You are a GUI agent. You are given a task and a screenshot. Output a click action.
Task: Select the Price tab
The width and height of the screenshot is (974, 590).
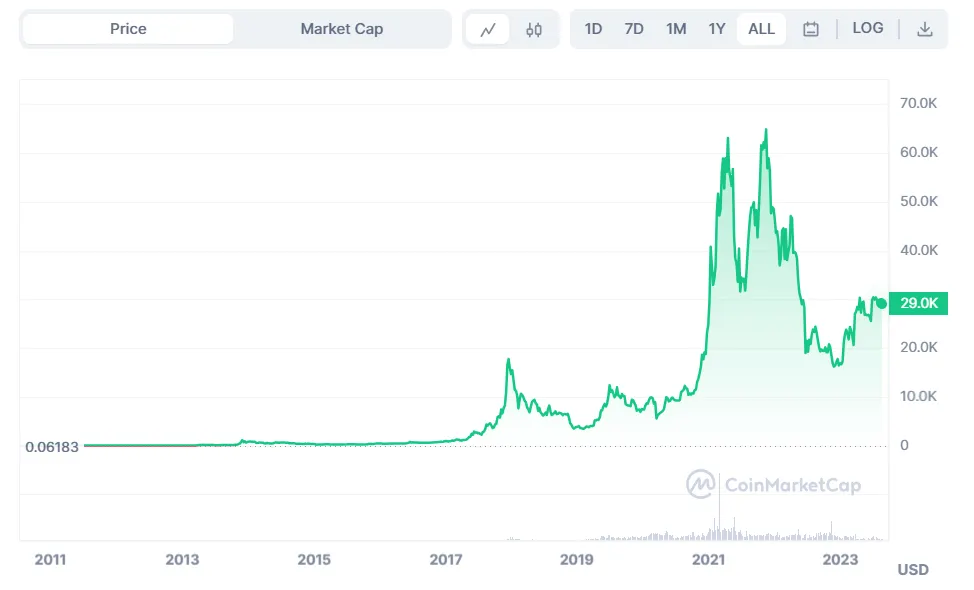[128, 29]
